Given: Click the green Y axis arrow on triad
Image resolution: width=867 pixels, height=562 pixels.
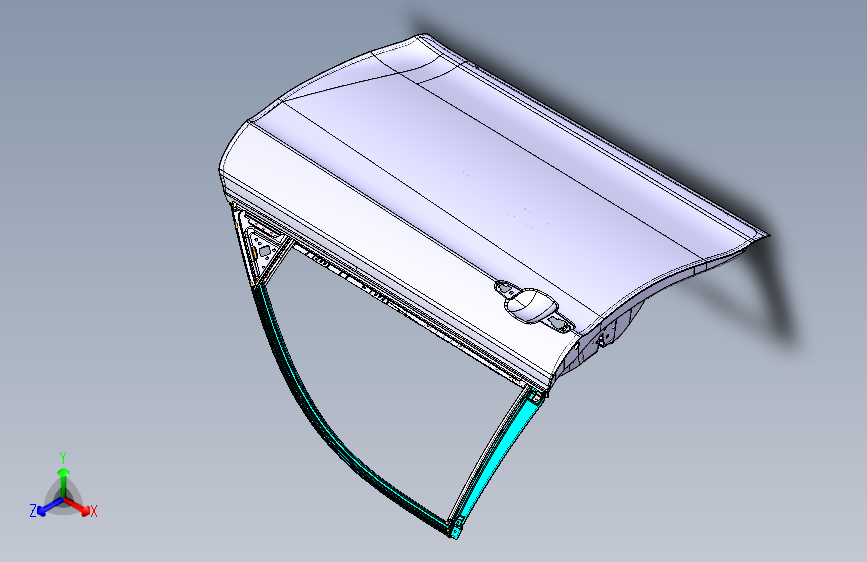Looking at the screenshot, I should (x=64, y=482).
